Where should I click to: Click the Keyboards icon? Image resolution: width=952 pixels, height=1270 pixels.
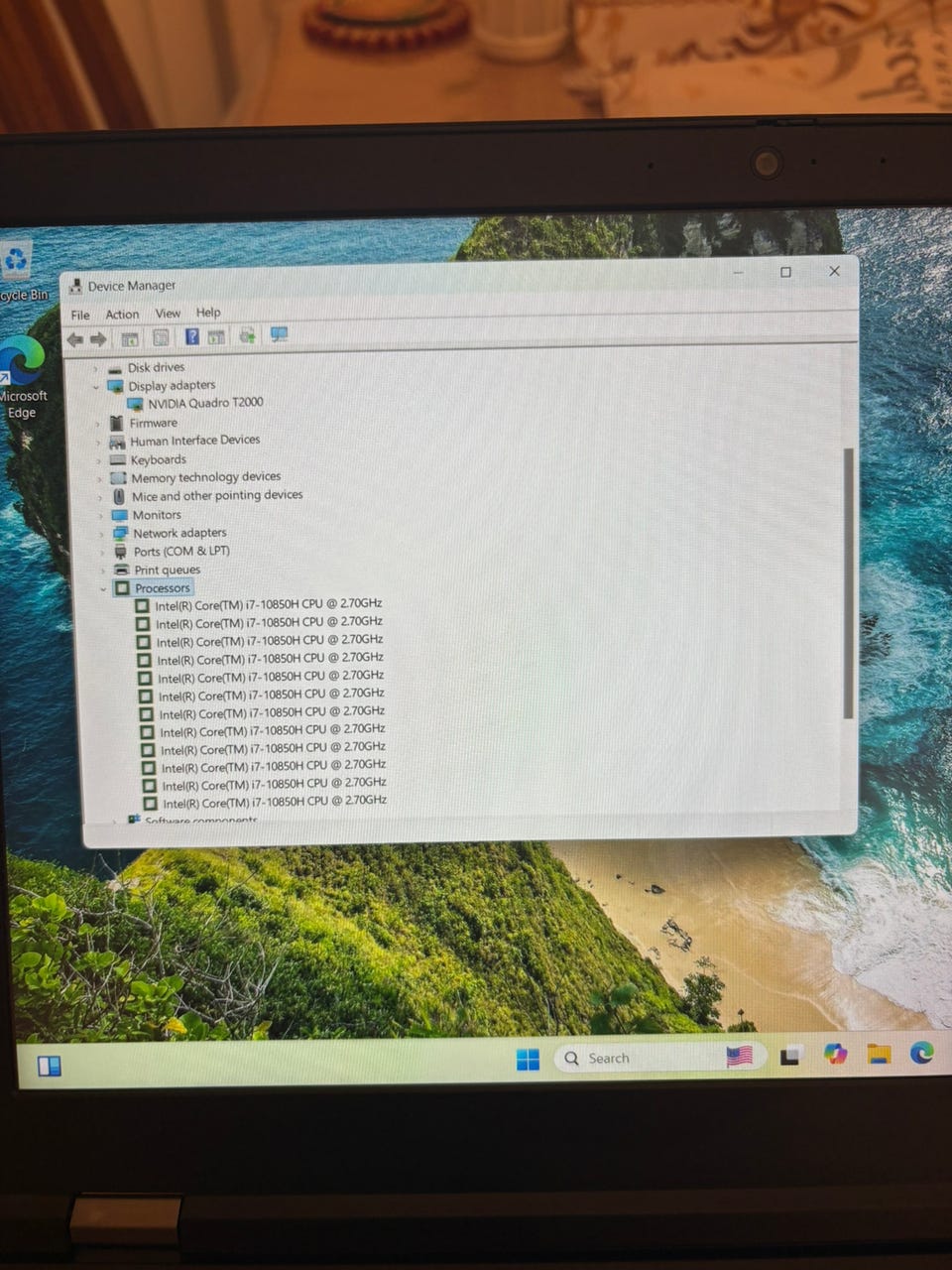pos(118,460)
